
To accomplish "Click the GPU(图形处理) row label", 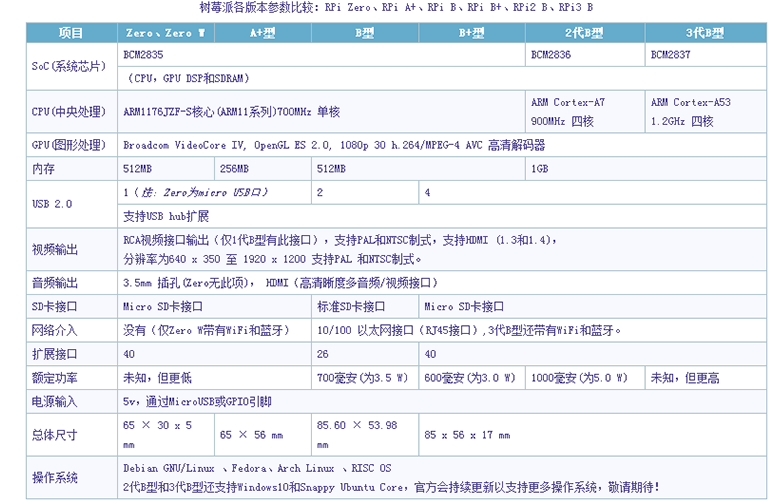I will (72, 145).
